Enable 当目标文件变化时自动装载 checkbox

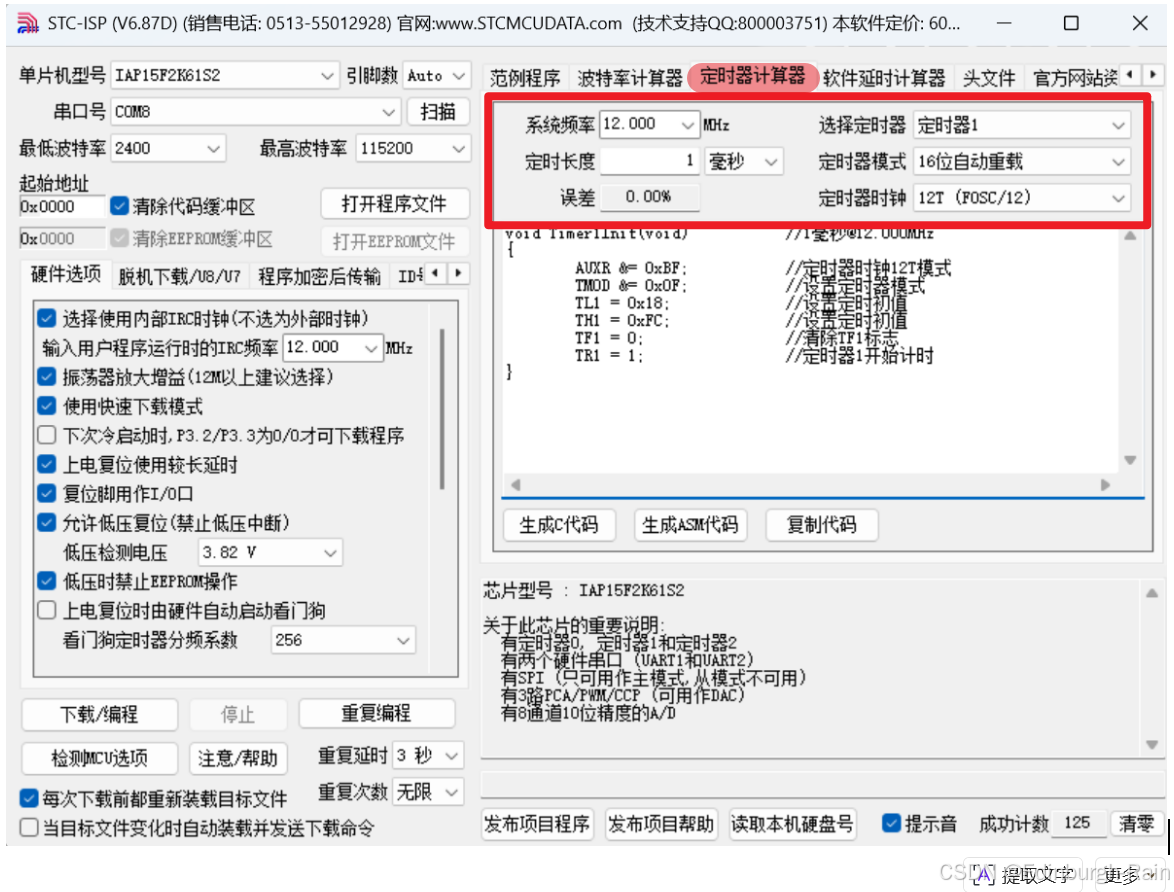28,828
